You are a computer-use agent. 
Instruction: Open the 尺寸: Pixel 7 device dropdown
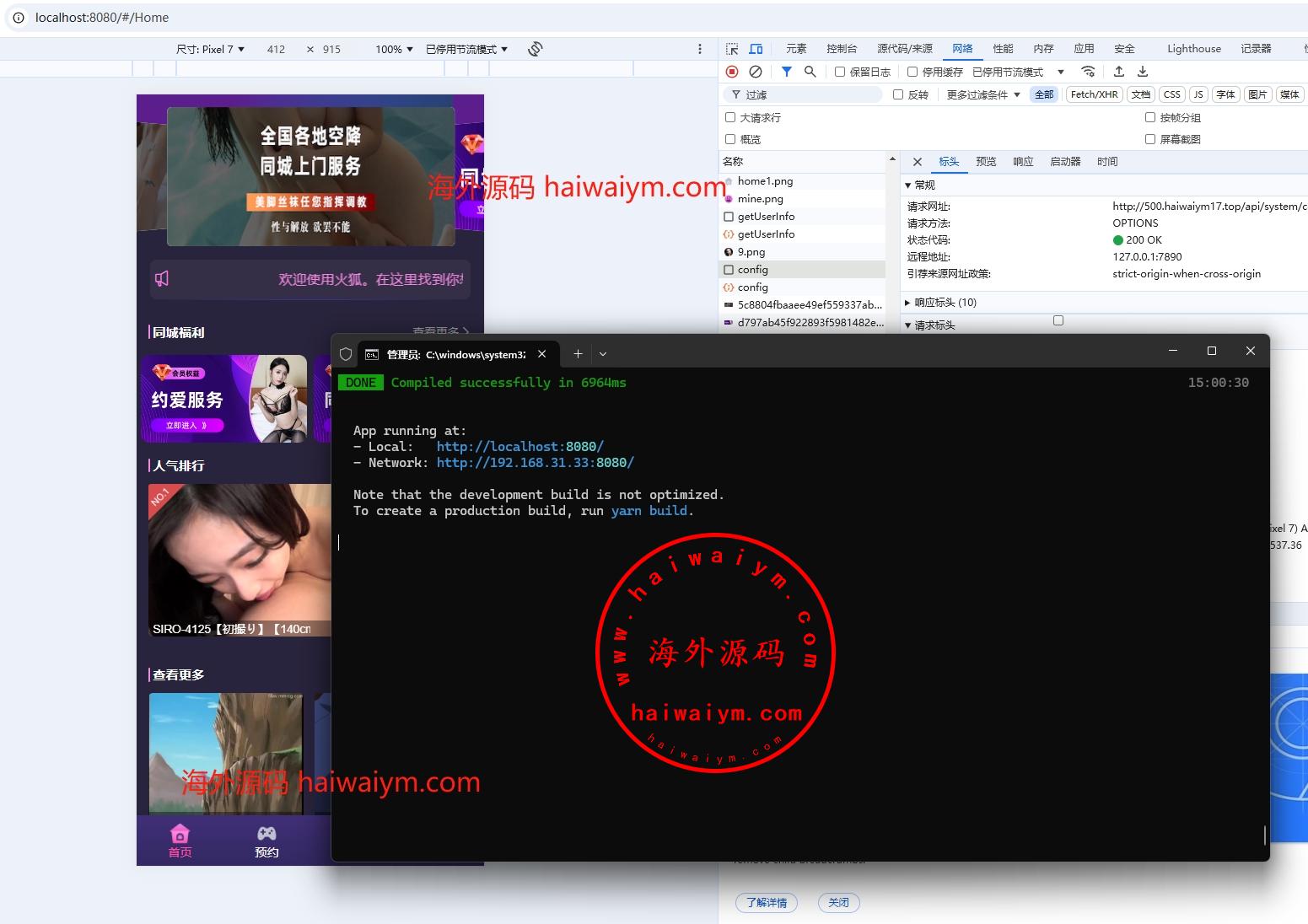(x=210, y=49)
